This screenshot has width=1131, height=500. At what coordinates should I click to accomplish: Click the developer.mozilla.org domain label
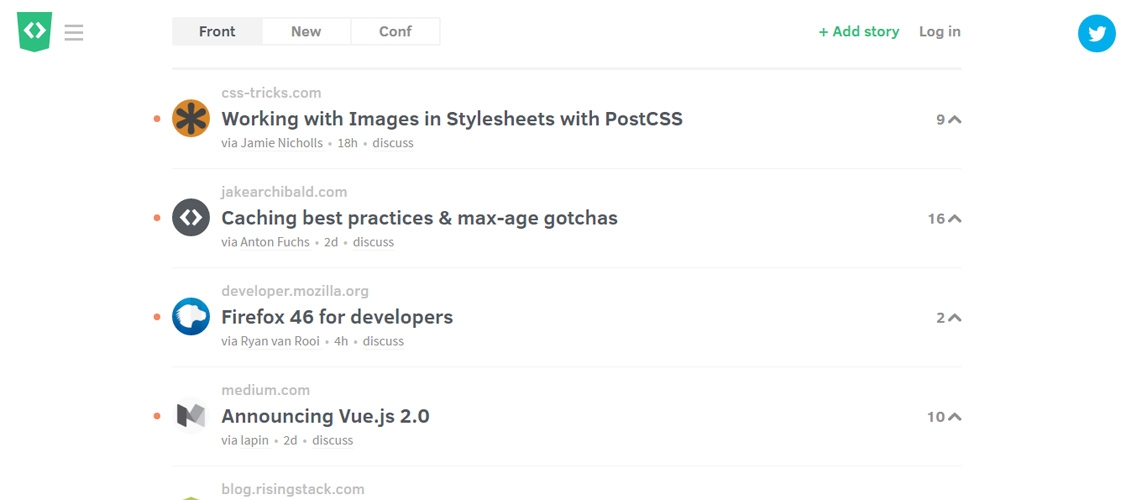pos(295,291)
